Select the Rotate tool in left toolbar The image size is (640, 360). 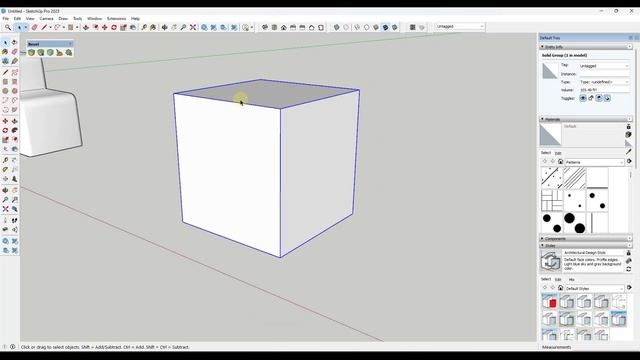click(x=5, y=130)
